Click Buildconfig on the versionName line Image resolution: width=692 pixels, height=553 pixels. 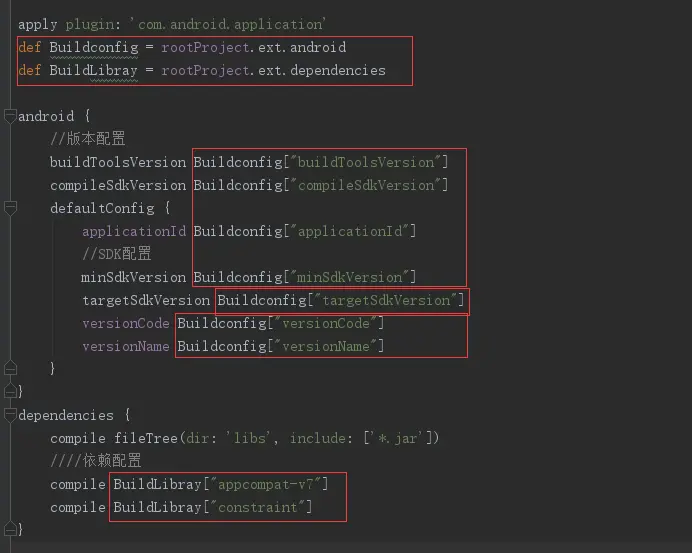coord(222,346)
